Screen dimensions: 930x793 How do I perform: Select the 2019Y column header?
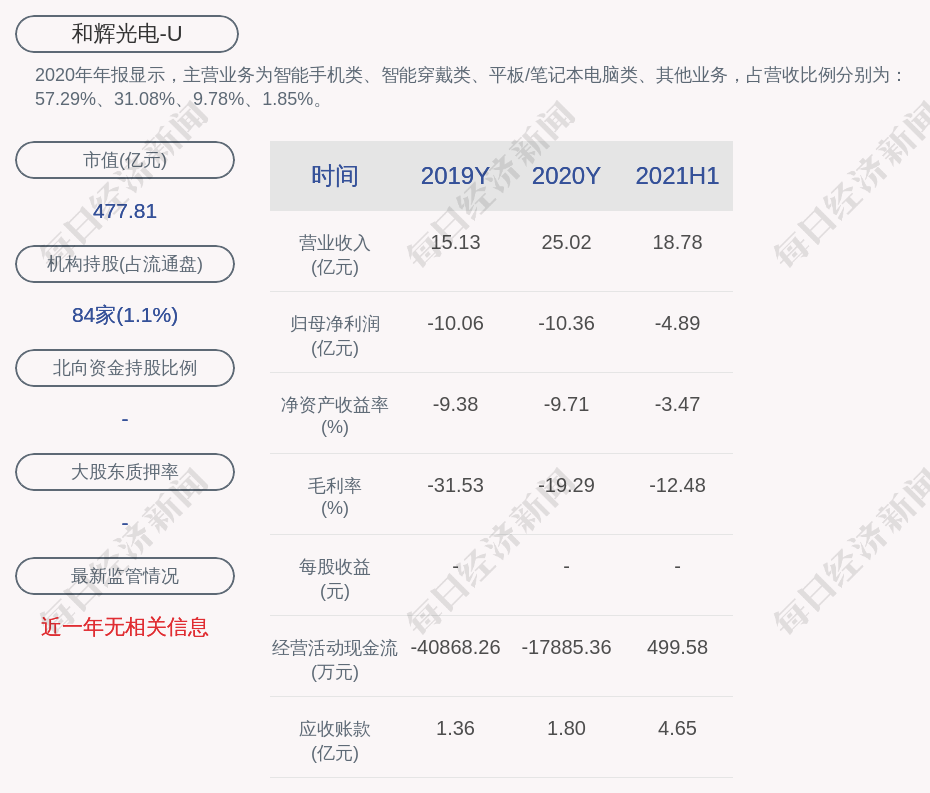point(455,176)
